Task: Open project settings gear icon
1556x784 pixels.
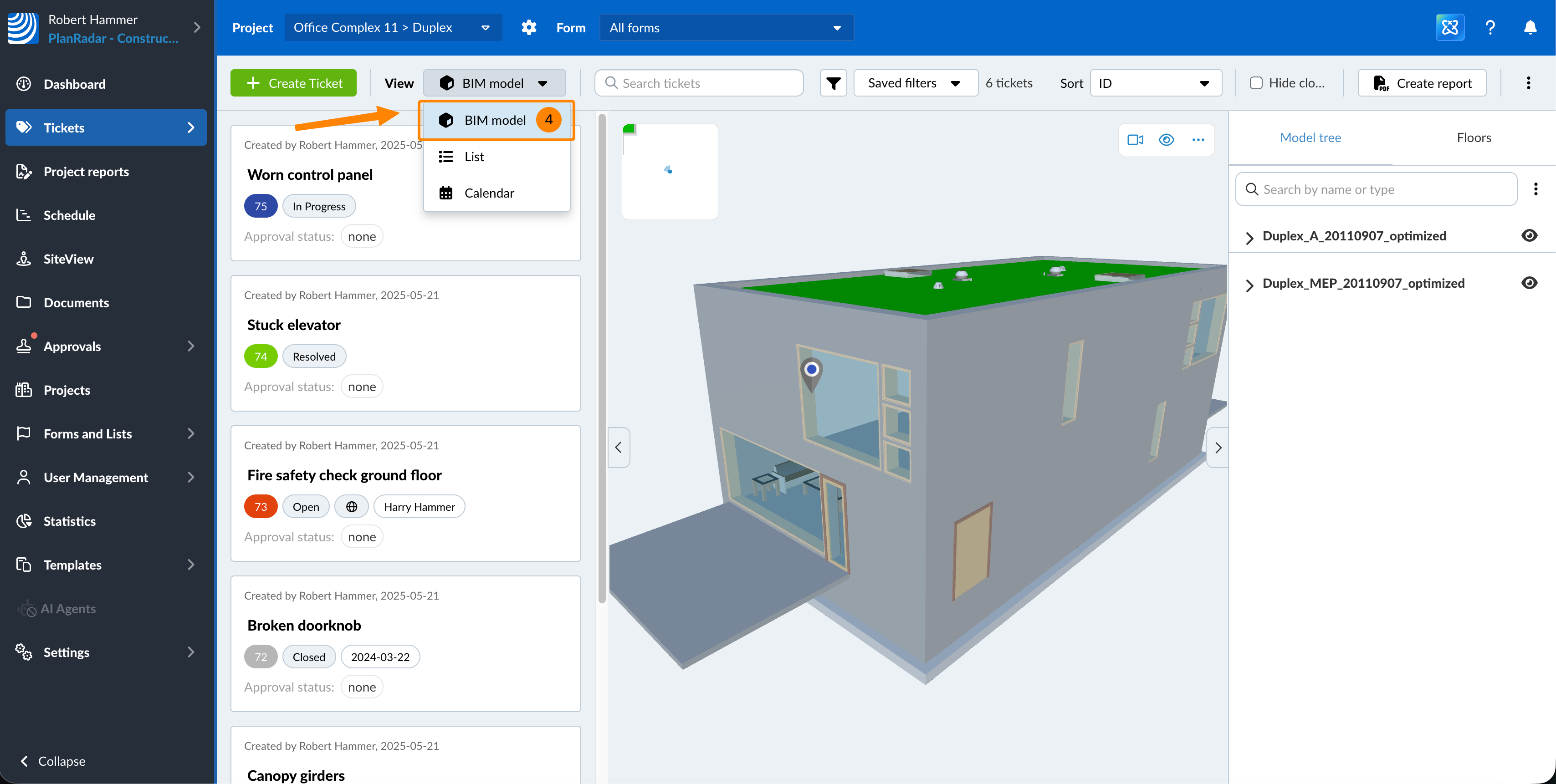Action: (528, 28)
